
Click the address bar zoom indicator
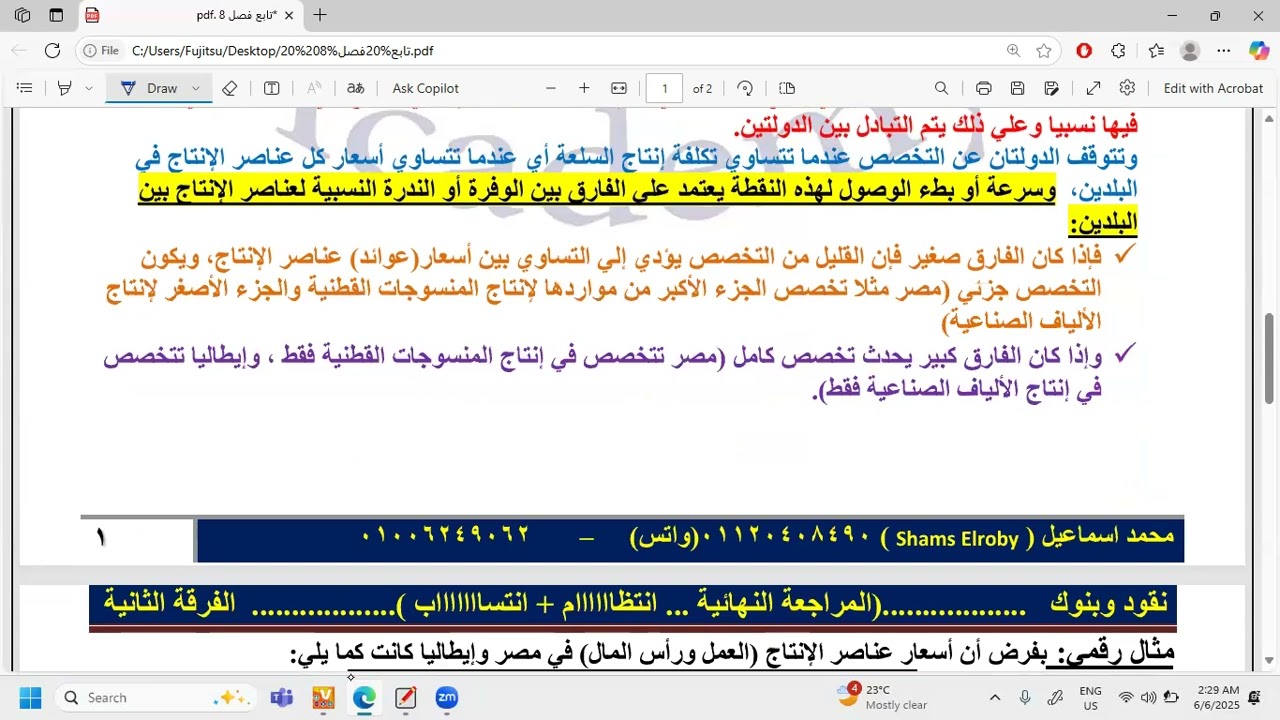(x=1014, y=50)
